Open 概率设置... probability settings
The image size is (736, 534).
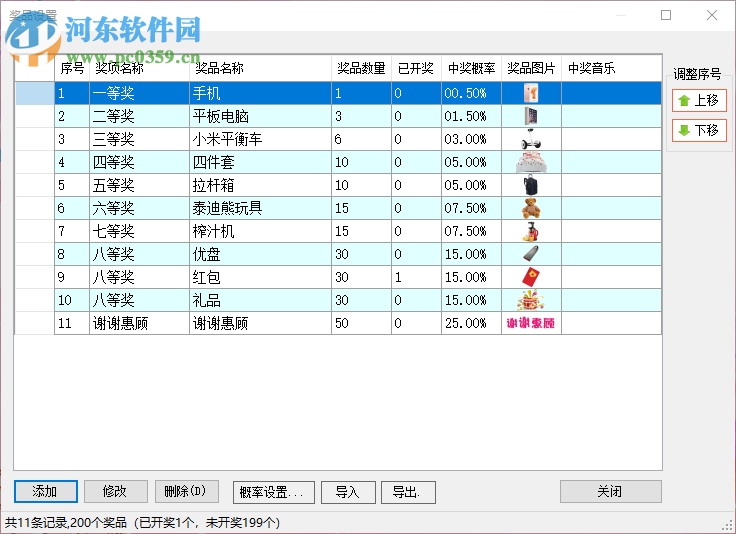pos(274,492)
